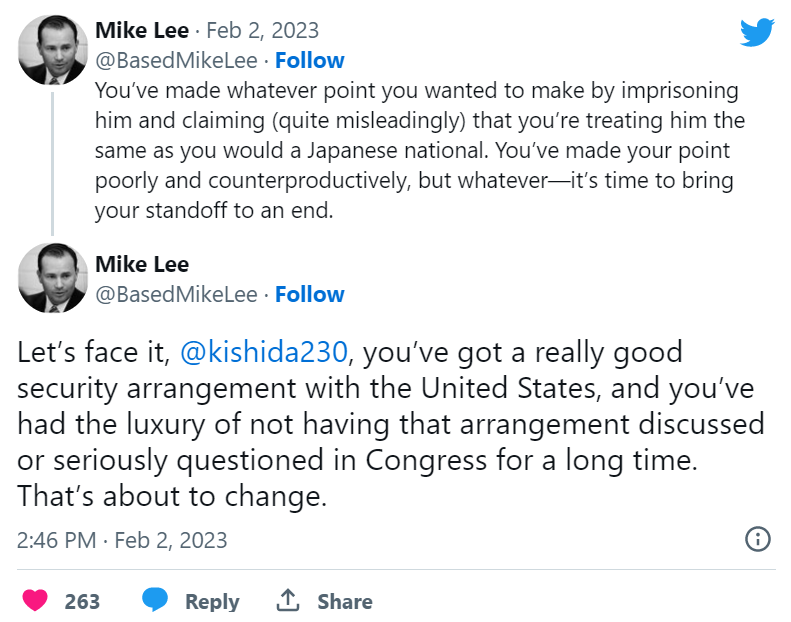The height and width of the screenshot is (622, 791).
Task: Click the Share text label
Action: (x=345, y=601)
